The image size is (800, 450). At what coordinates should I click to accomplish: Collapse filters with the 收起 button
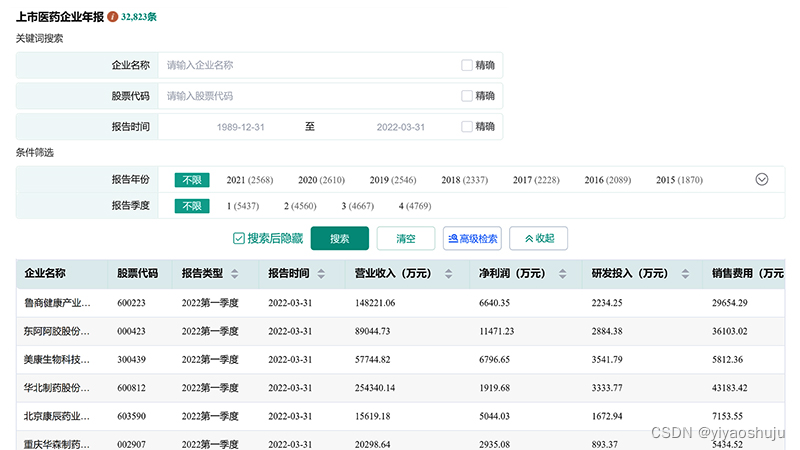tap(539, 238)
